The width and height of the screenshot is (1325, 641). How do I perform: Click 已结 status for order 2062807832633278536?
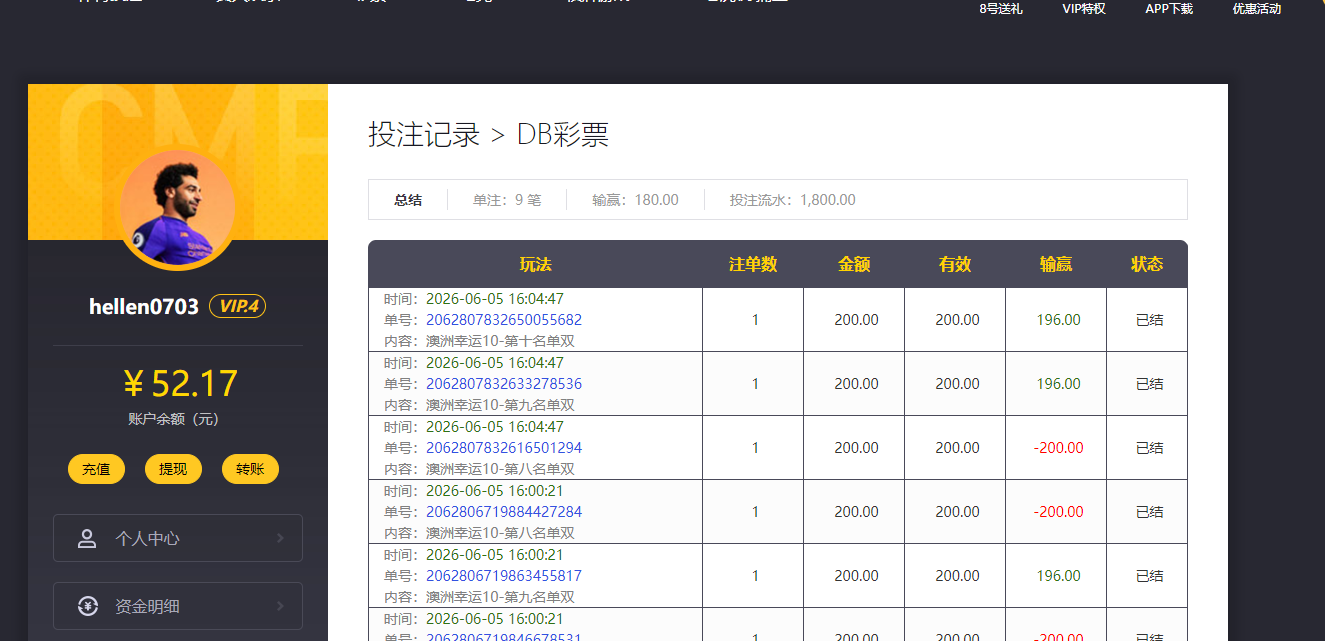point(1149,384)
